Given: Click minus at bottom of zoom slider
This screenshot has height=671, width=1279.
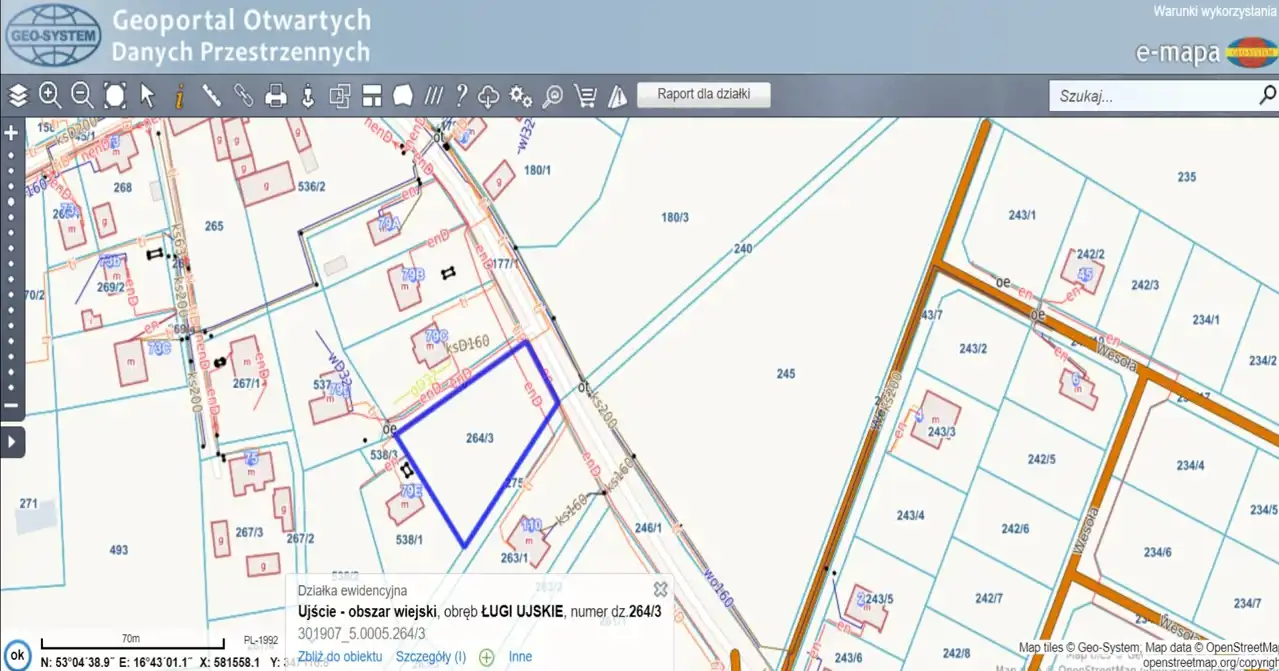Looking at the screenshot, I should coord(12,406).
